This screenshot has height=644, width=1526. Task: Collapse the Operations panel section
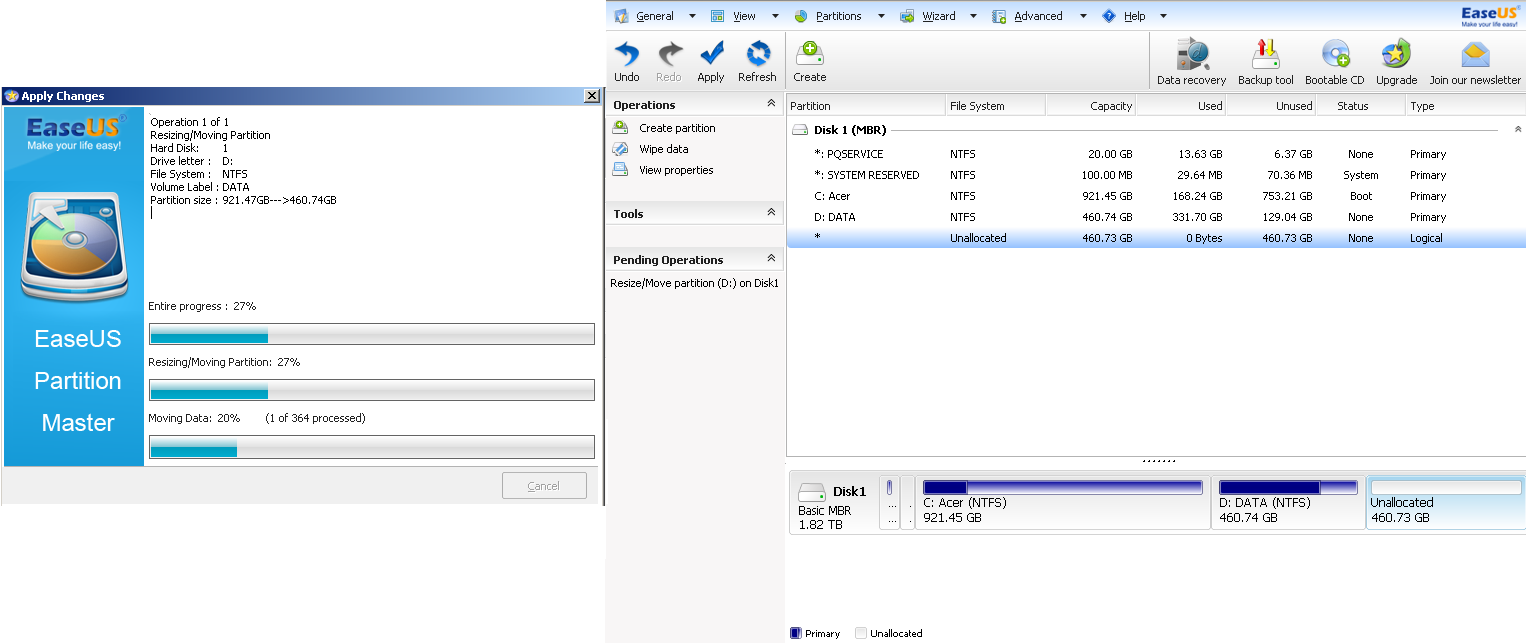click(x=771, y=104)
